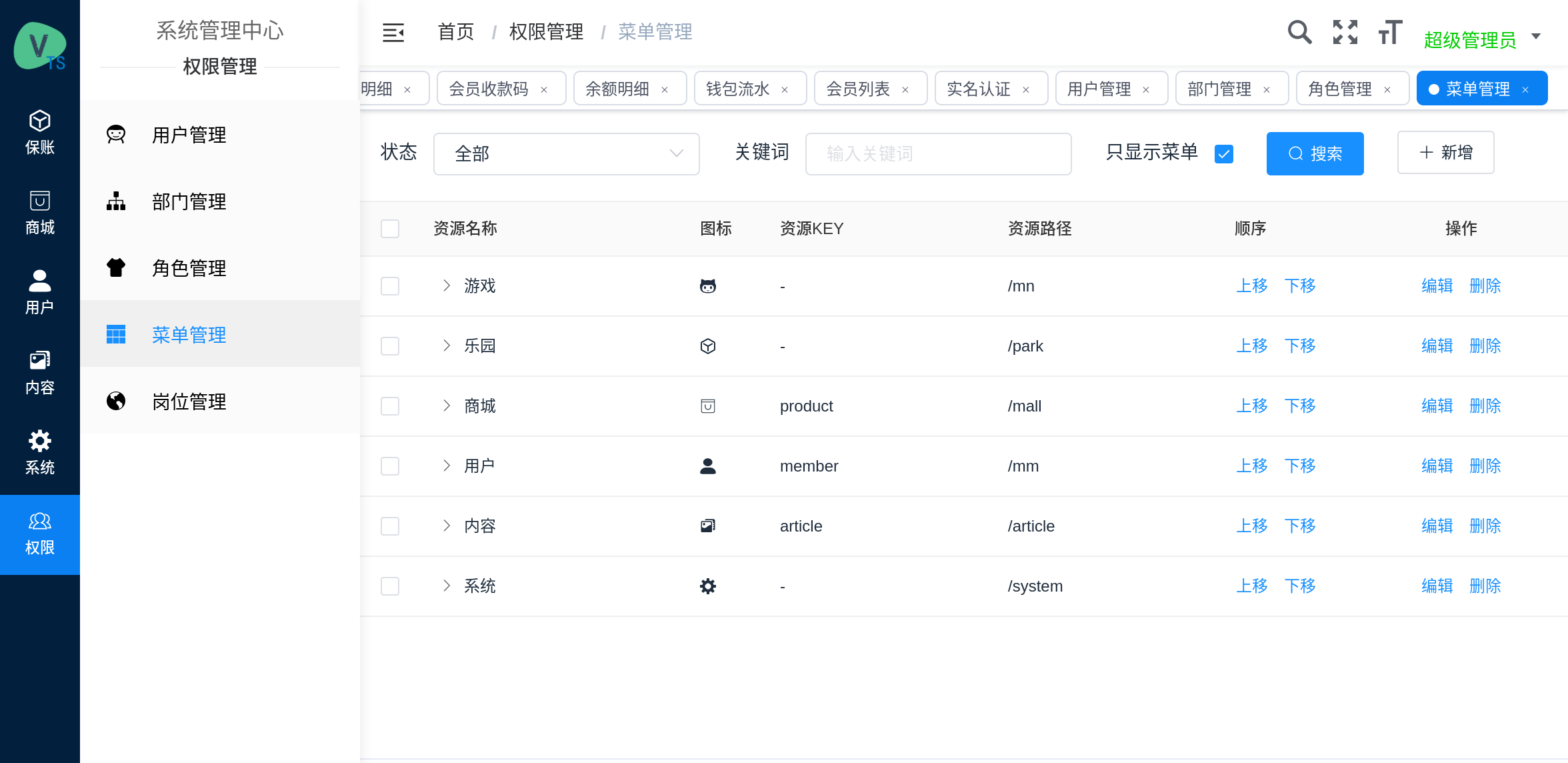This screenshot has width=1568, height=763.
Task: Open the header search magnifier icon
Action: click(1299, 32)
